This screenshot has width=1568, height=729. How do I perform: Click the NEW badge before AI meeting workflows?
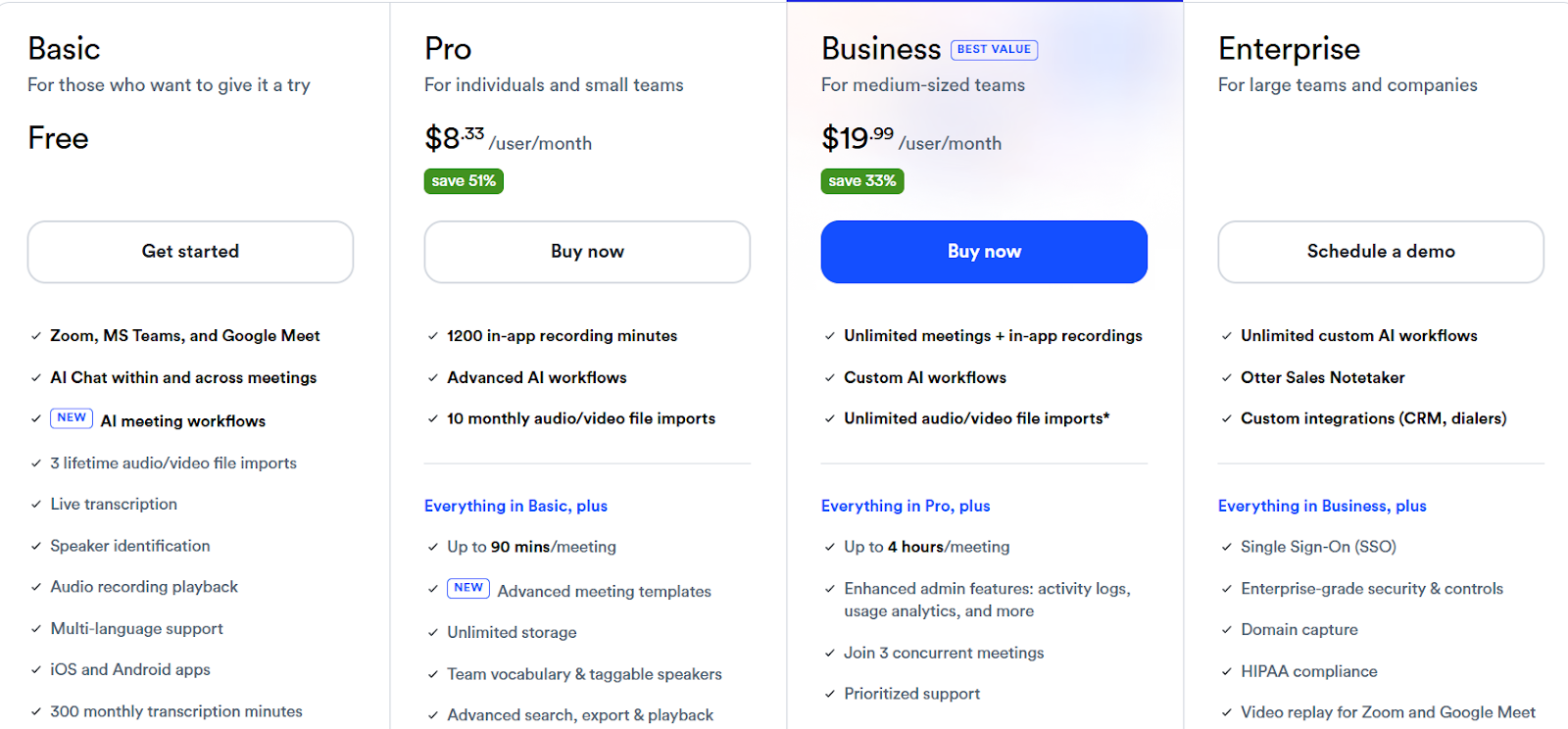pos(72,418)
